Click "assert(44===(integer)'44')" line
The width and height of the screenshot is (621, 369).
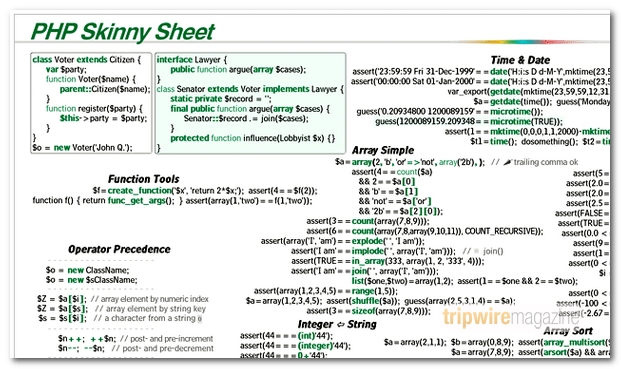[x=295, y=346]
